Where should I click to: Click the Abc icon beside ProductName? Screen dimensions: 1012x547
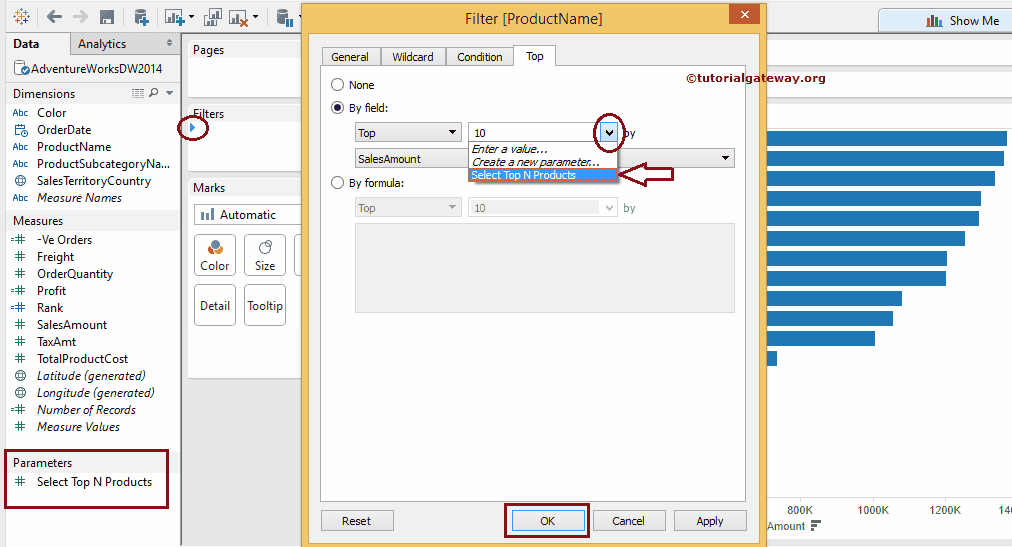pos(20,147)
